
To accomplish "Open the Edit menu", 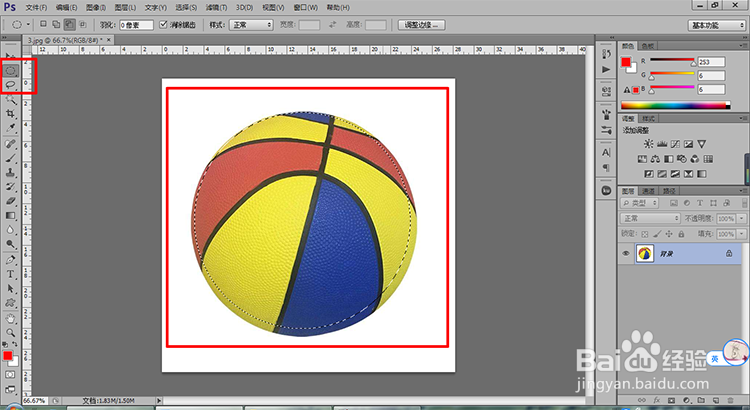I will point(66,7).
